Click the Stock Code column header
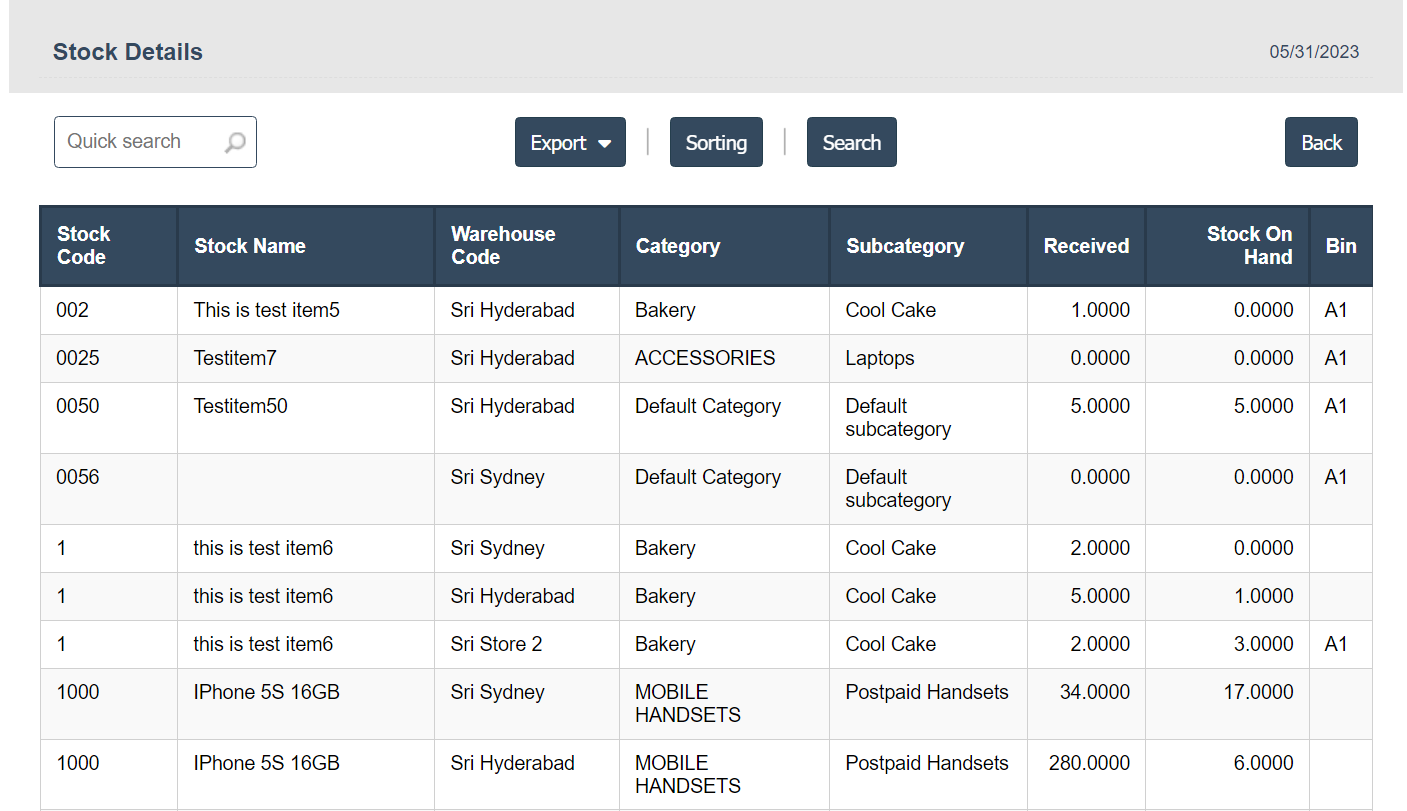Viewport: 1407px width, 811px height. (84, 246)
